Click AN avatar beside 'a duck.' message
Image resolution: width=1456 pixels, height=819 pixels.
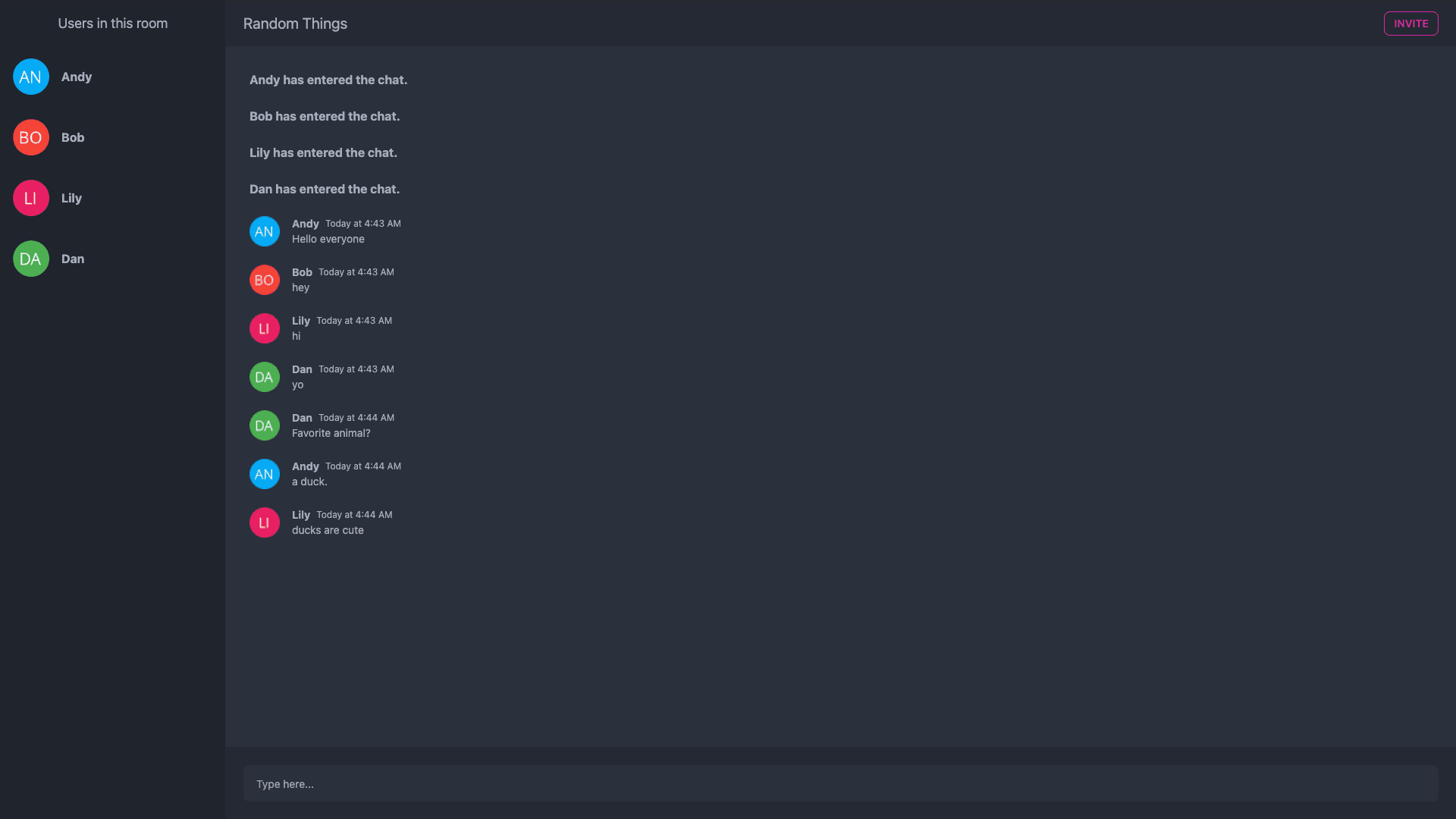[x=265, y=474]
